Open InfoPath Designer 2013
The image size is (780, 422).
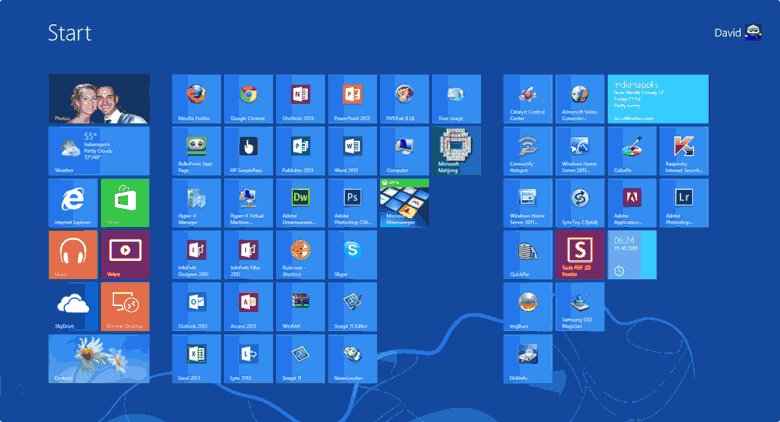point(196,255)
